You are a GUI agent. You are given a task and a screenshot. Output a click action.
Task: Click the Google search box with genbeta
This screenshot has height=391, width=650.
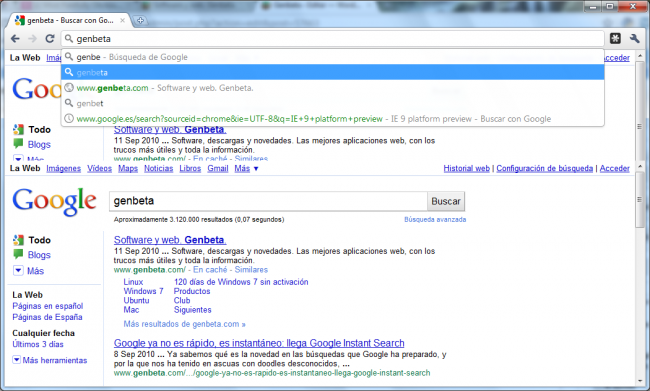click(x=268, y=201)
